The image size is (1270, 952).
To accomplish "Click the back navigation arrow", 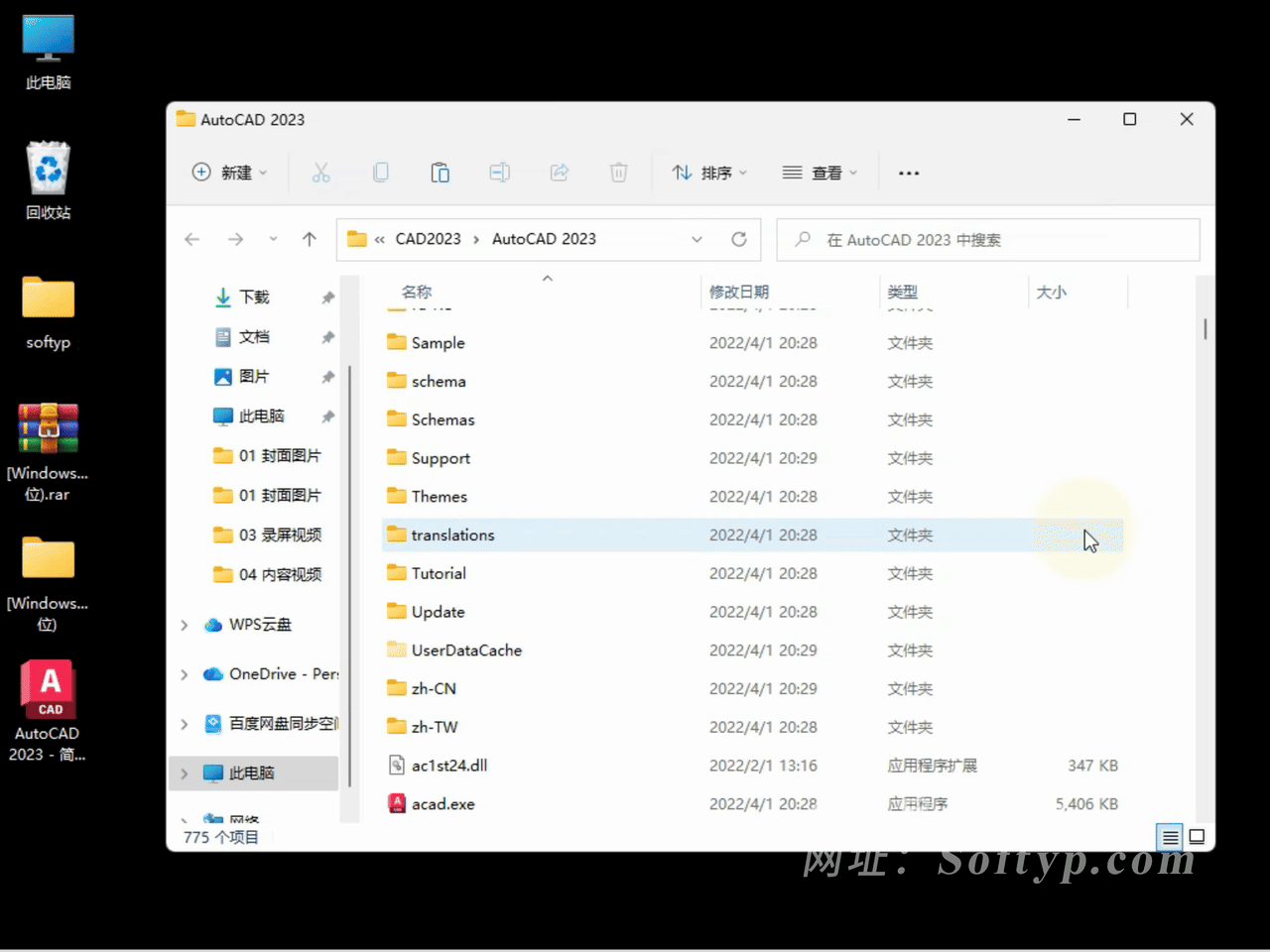I will [191, 239].
